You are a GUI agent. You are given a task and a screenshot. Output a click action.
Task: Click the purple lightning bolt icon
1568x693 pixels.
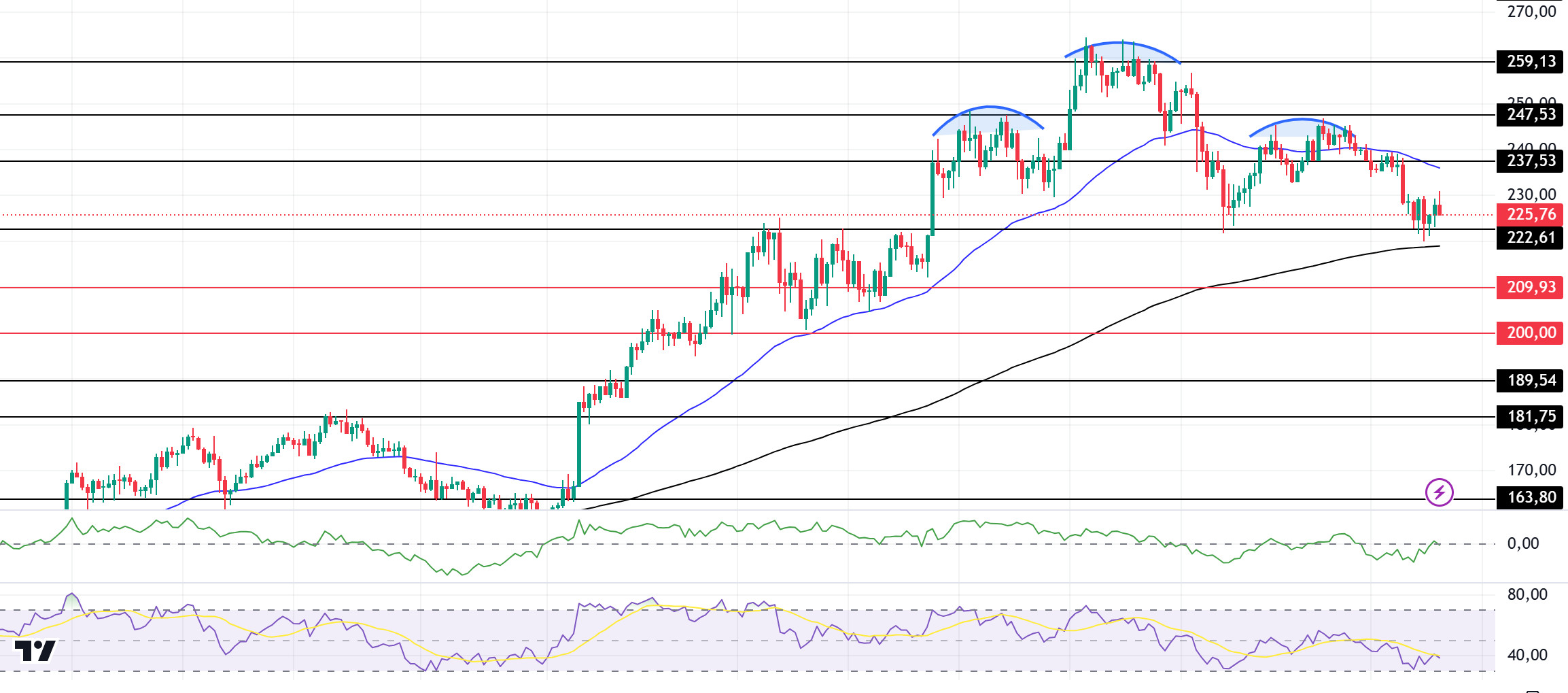coord(1439,492)
